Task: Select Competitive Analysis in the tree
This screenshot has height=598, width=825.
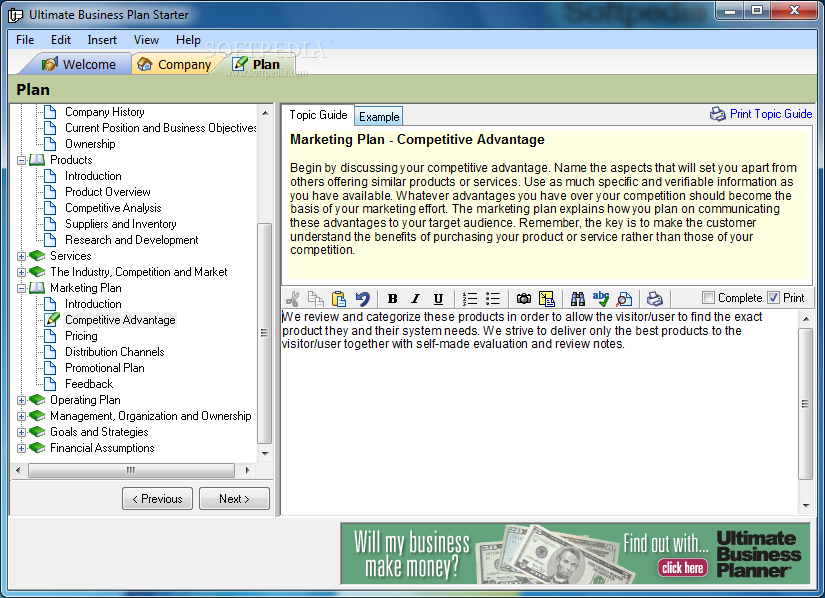Action: 113,208
